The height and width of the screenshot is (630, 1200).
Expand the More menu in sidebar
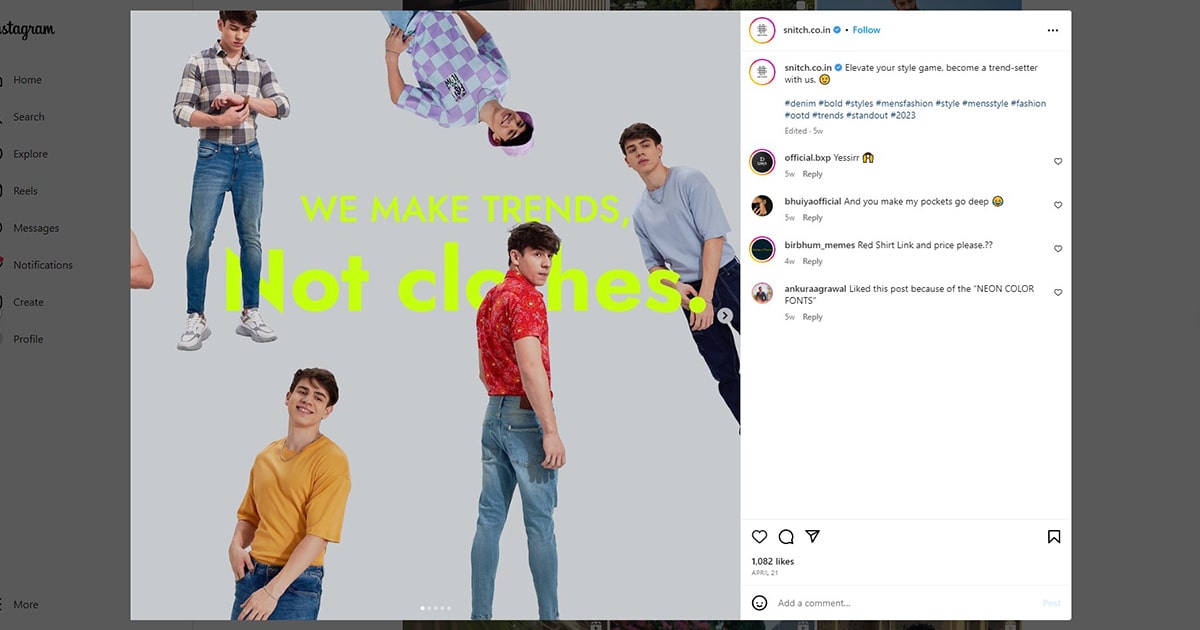26,605
